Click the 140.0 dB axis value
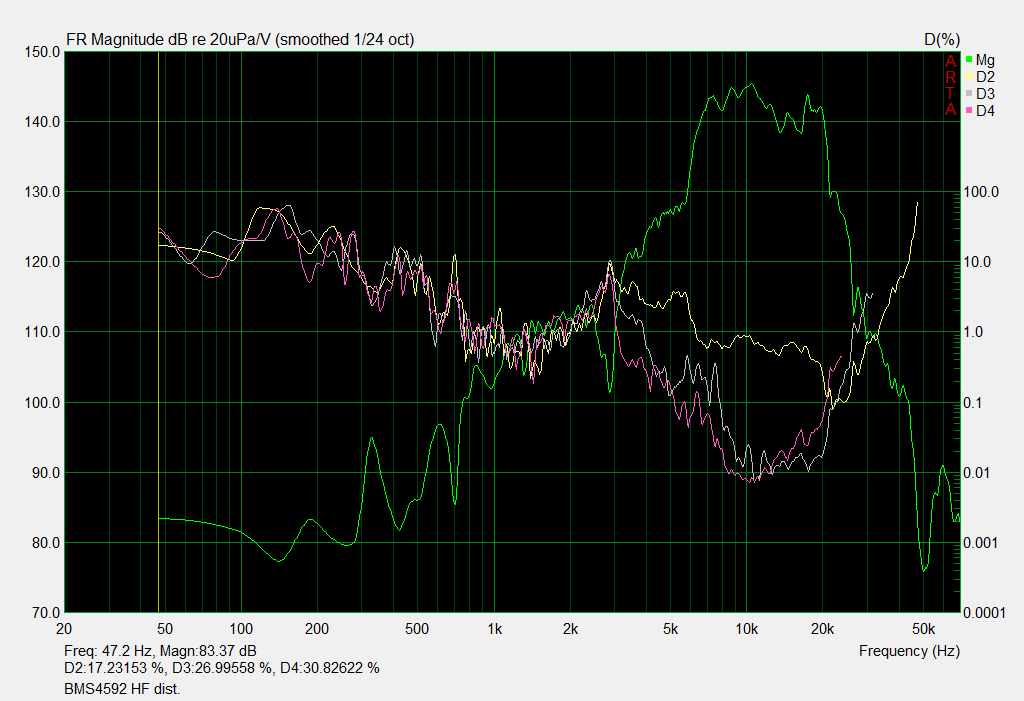The width and height of the screenshot is (1024, 701). coord(42,122)
